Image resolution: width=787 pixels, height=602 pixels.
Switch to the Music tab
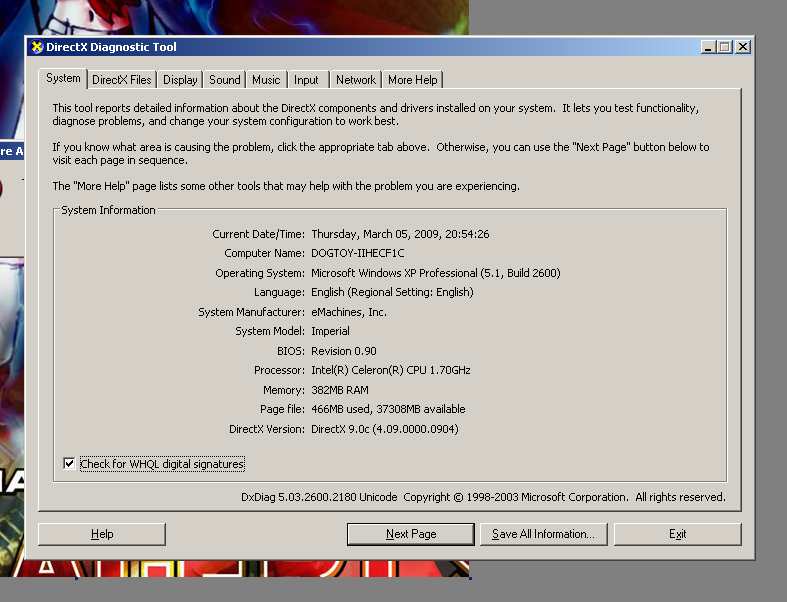tap(266, 80)
